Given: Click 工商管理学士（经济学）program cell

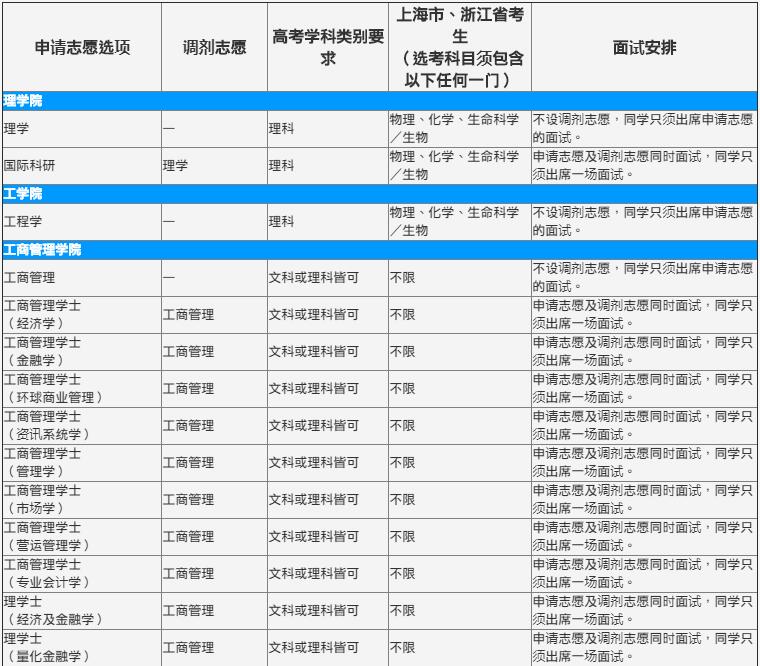Looking at the screenshot, I should (44, 314).
